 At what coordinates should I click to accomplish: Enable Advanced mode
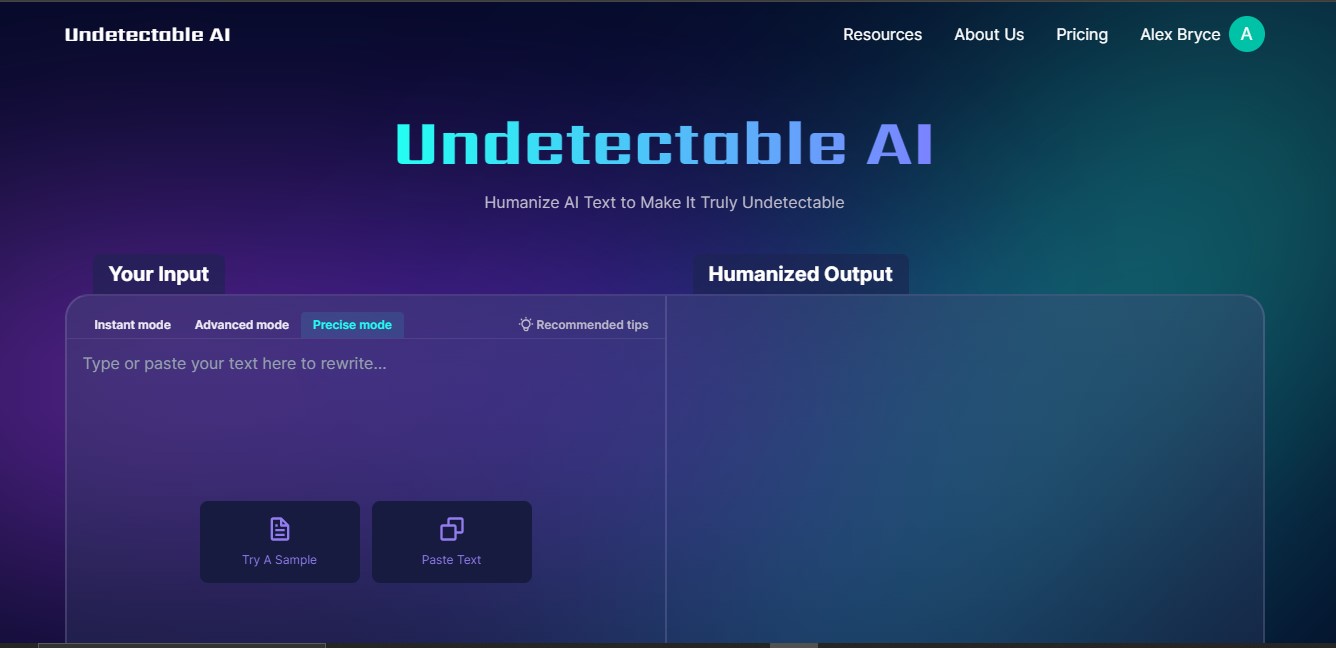point(241,324)
